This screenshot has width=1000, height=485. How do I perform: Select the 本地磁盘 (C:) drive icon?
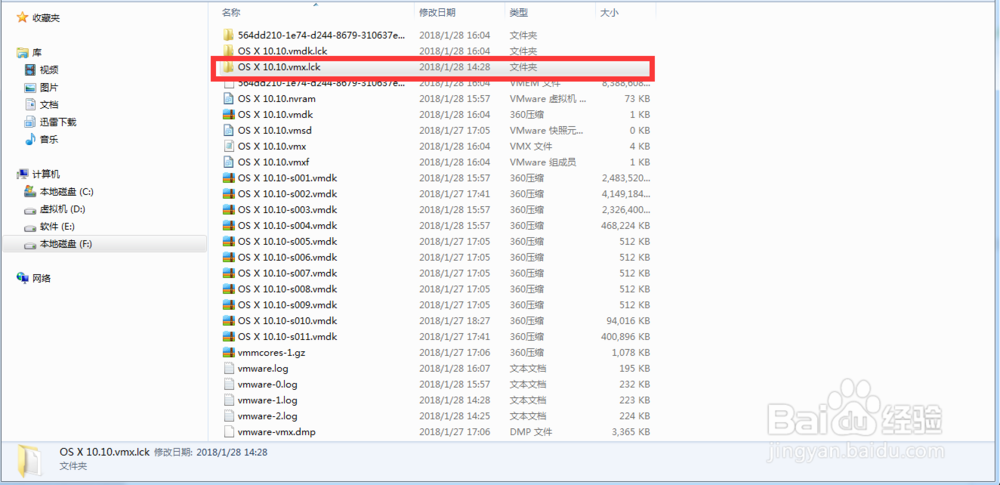[30, 191]
